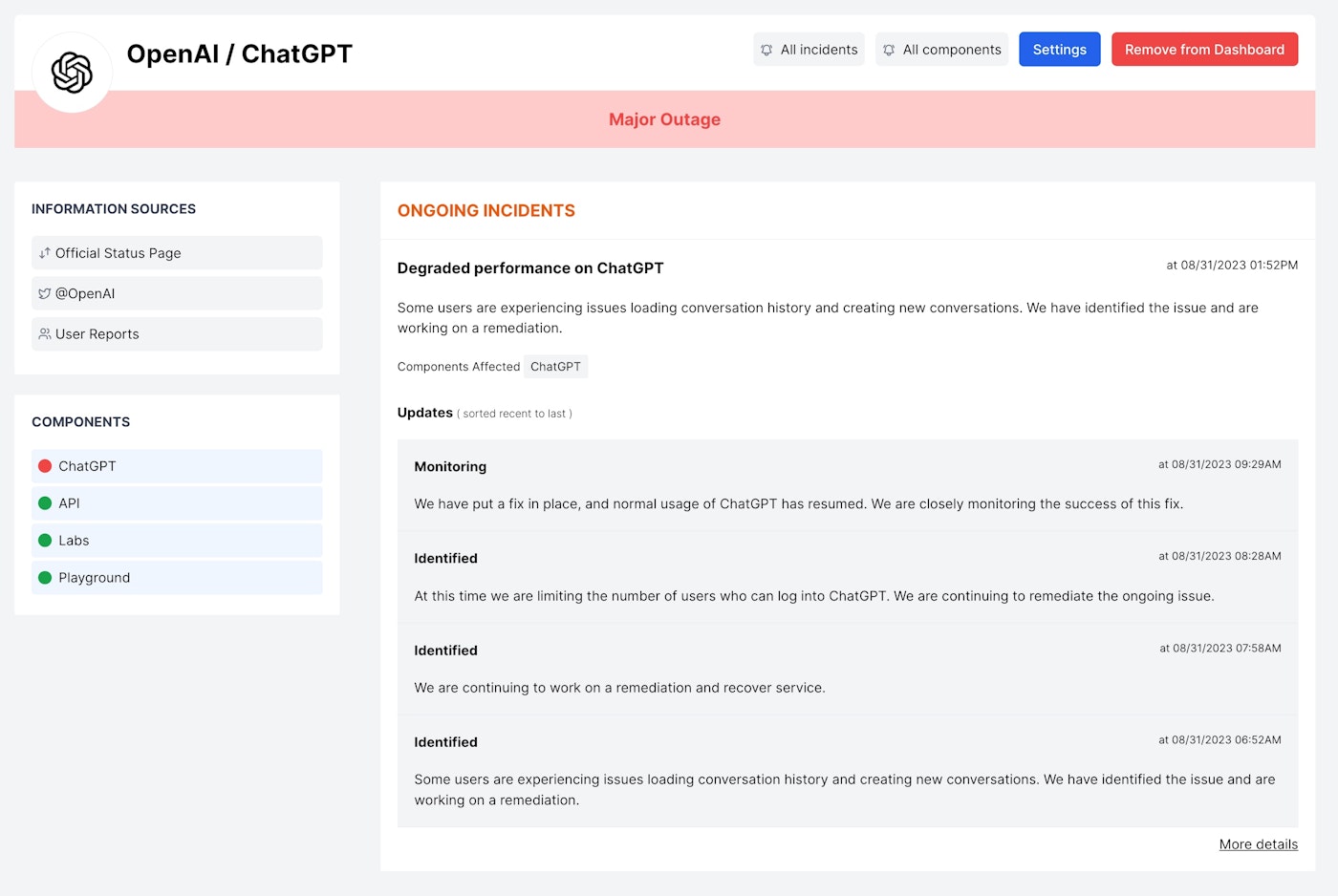Click the red status dot for ChatGPT
1338x896 pixels.
coord(45,466)
